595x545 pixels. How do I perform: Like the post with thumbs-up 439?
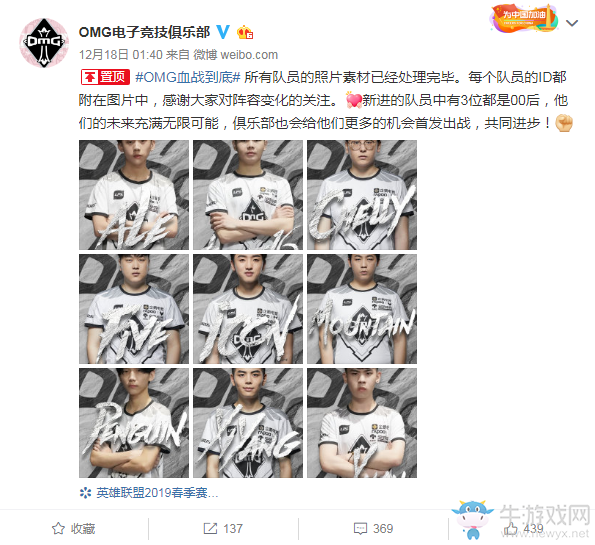click(523, 528)
